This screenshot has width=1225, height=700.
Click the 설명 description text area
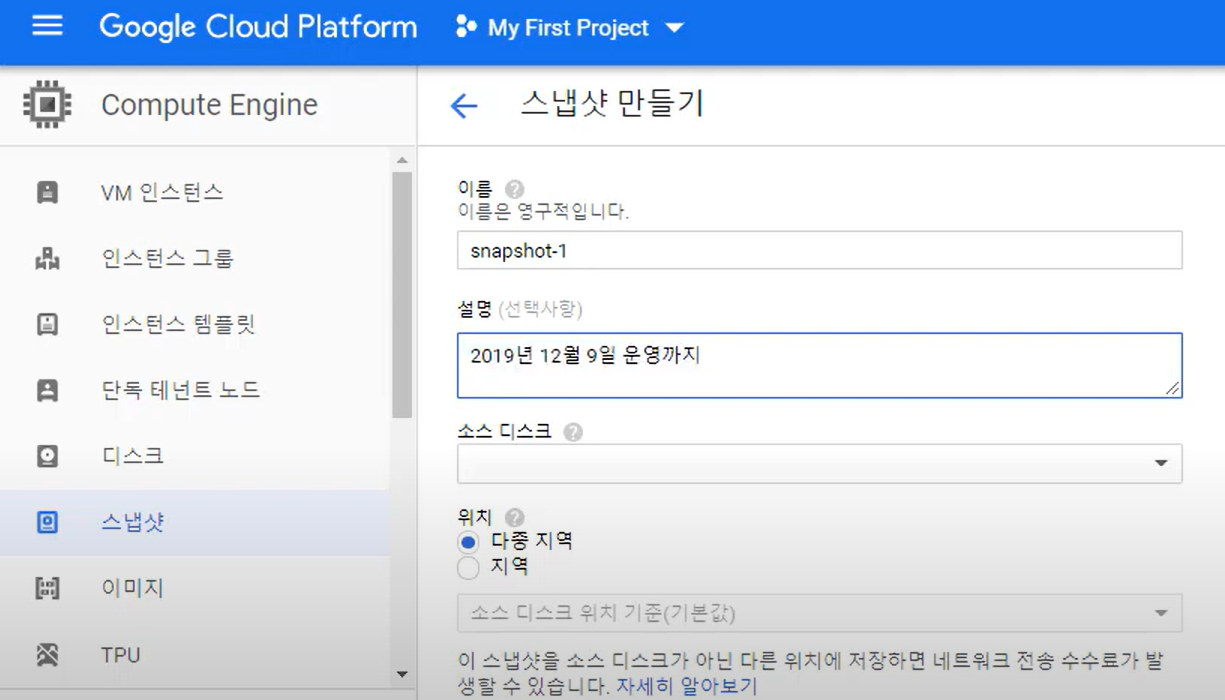pyautogui.click(x=820, y=366)
